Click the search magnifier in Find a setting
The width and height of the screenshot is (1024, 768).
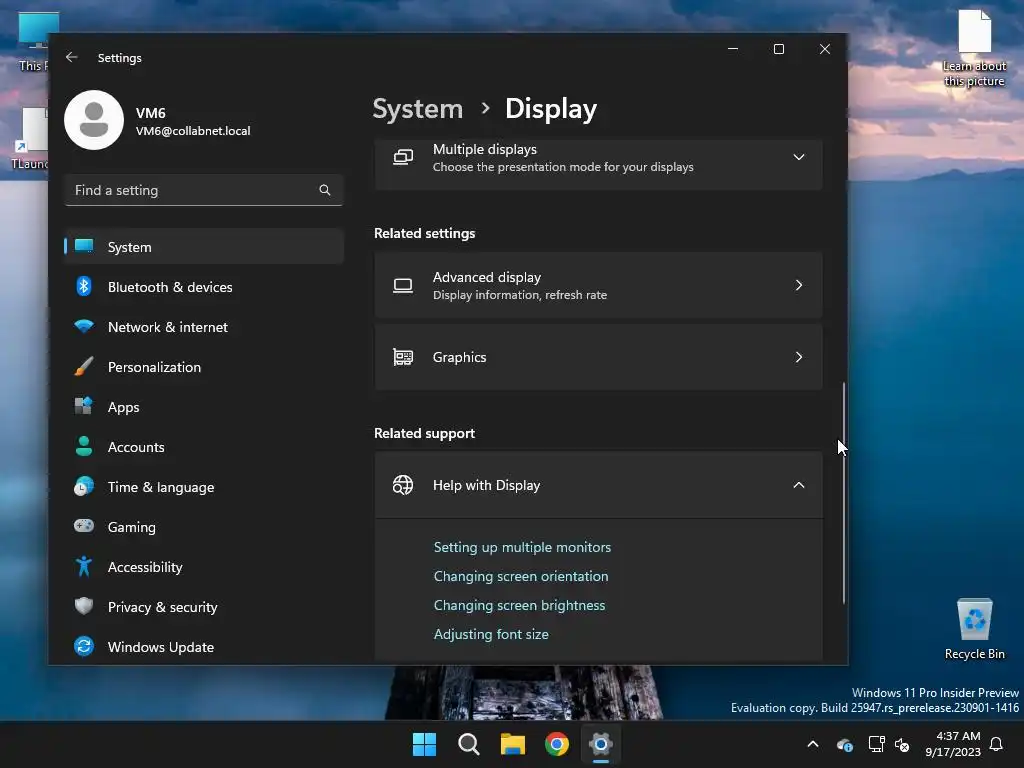[x=325, y=190]
